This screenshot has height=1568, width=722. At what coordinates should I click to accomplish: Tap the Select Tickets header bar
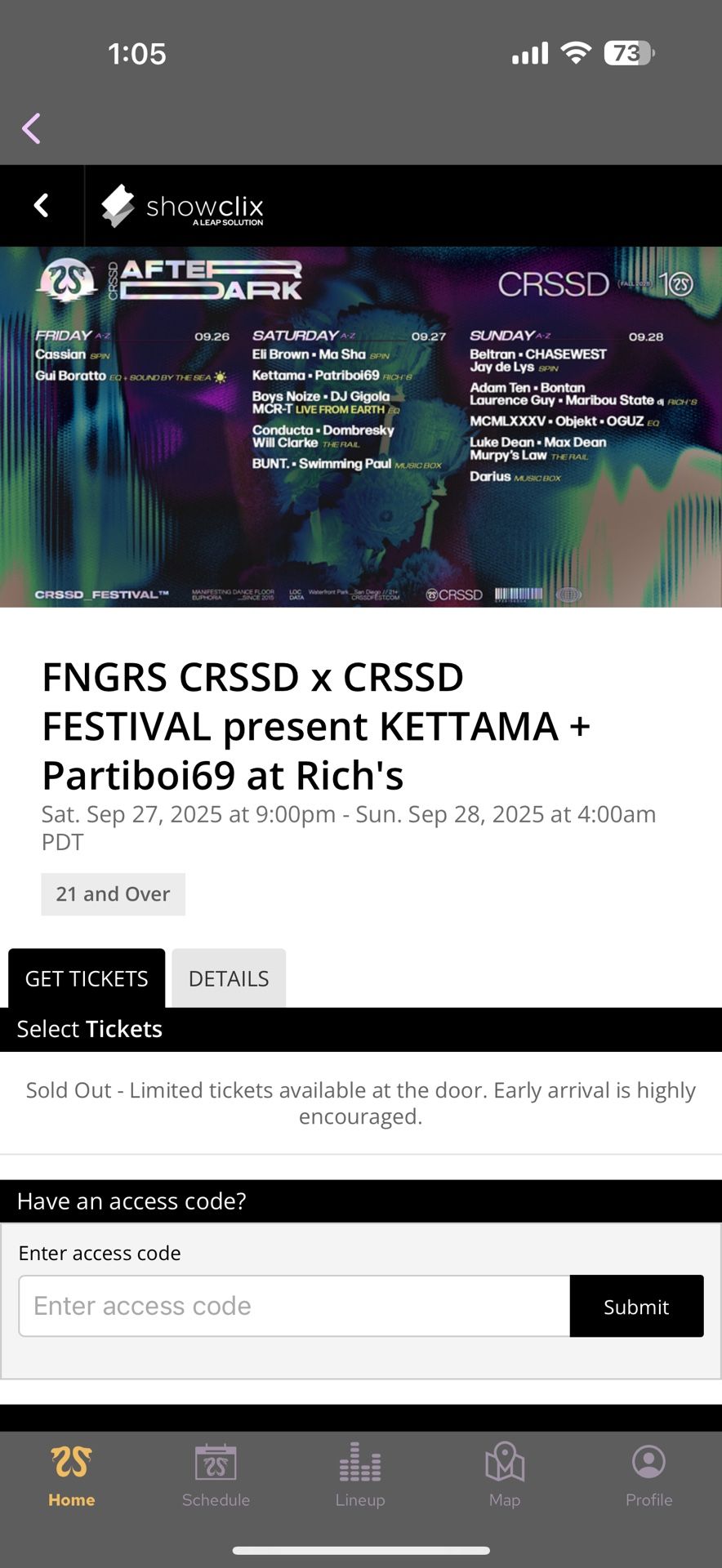pos(361,1029)
